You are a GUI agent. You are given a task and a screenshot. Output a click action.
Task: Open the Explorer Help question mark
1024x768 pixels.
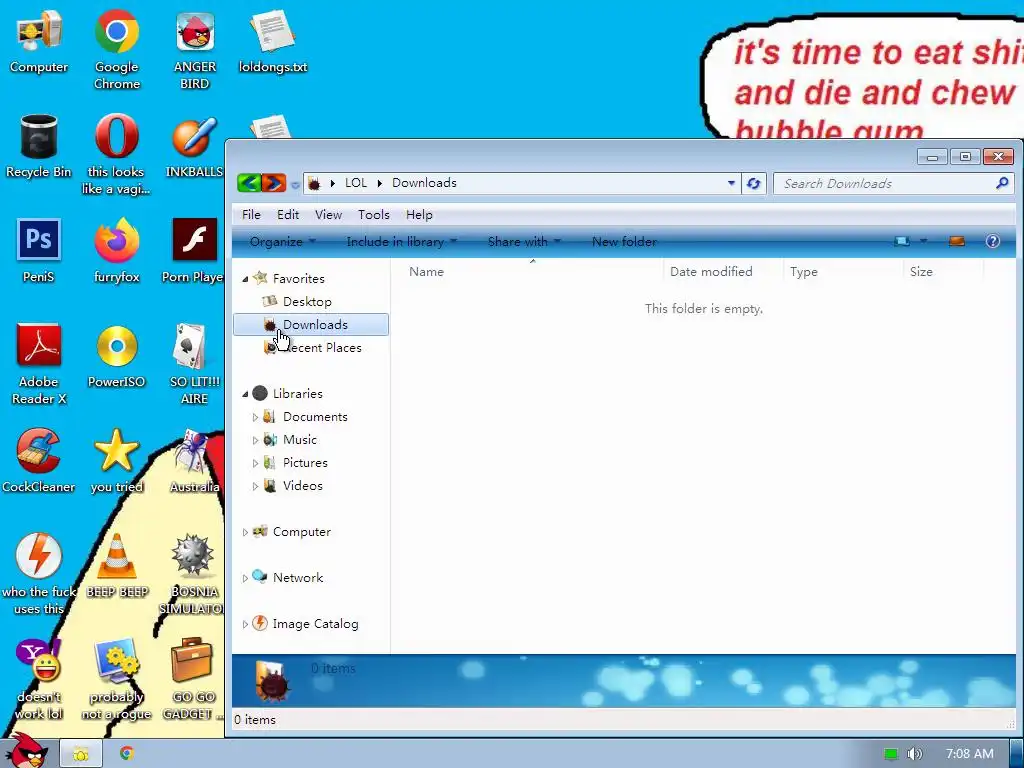tap(993, 242)
